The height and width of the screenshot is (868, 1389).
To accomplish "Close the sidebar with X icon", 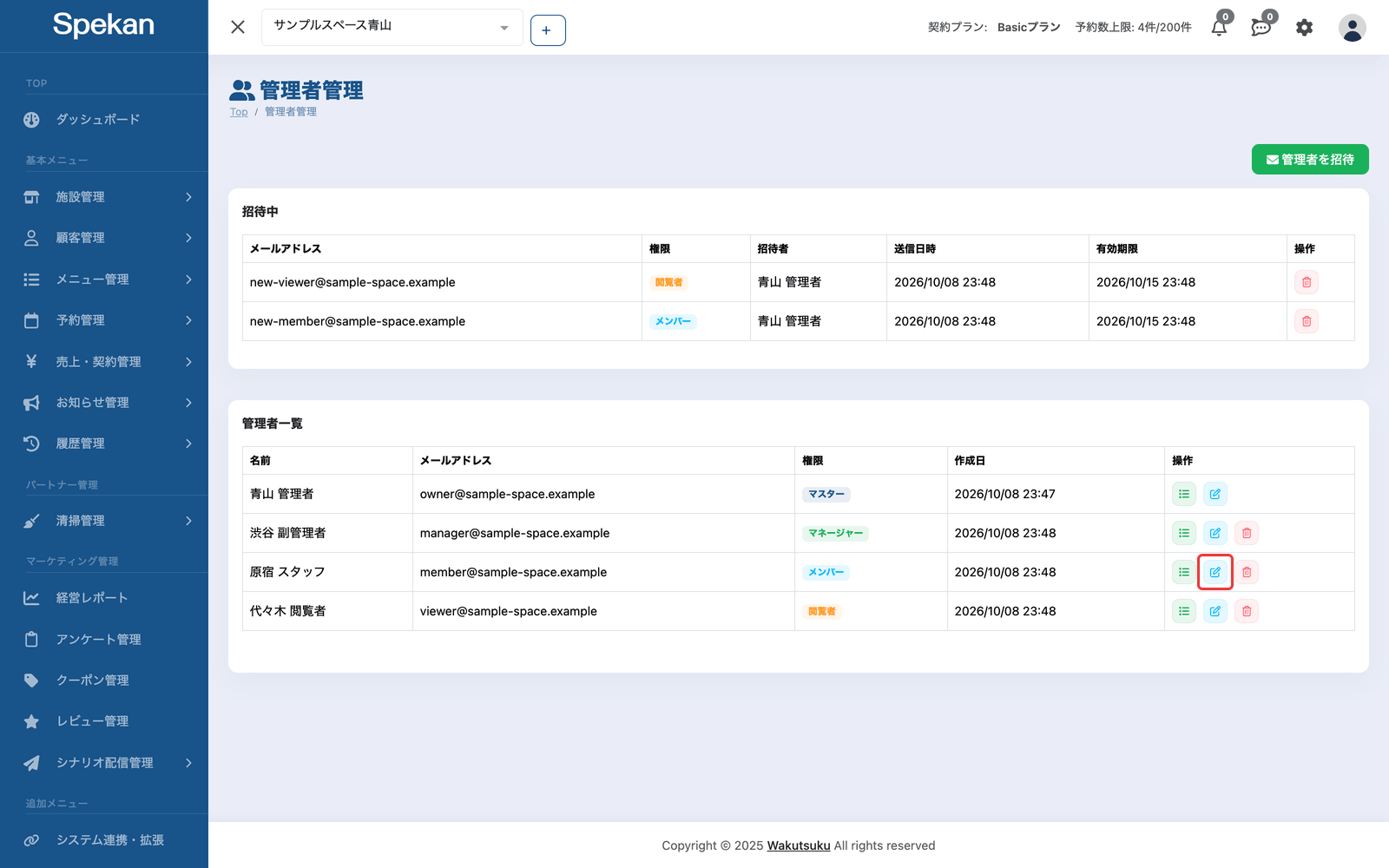I will tap(238, 27).
